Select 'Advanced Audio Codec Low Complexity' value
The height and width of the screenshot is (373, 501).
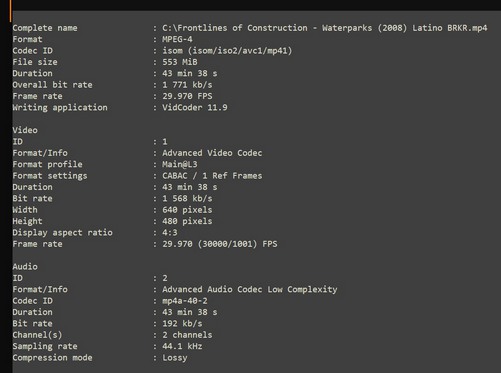point(250,289)
